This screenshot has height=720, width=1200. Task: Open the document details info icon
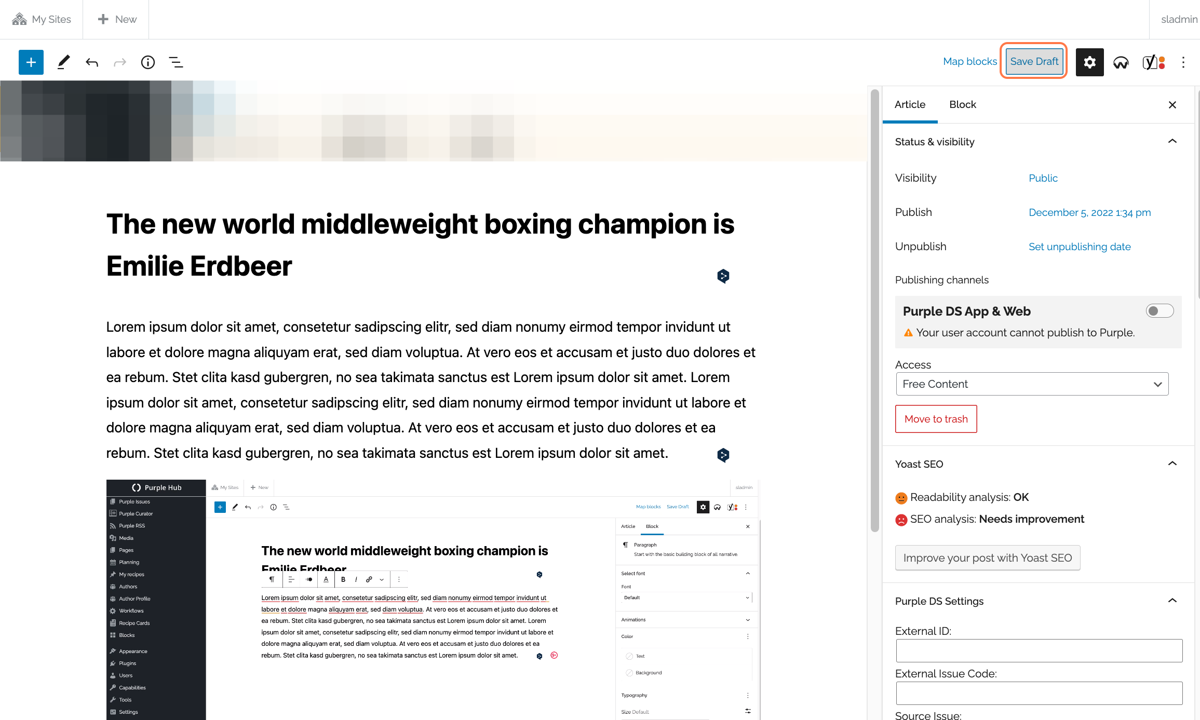coord(148,62)
